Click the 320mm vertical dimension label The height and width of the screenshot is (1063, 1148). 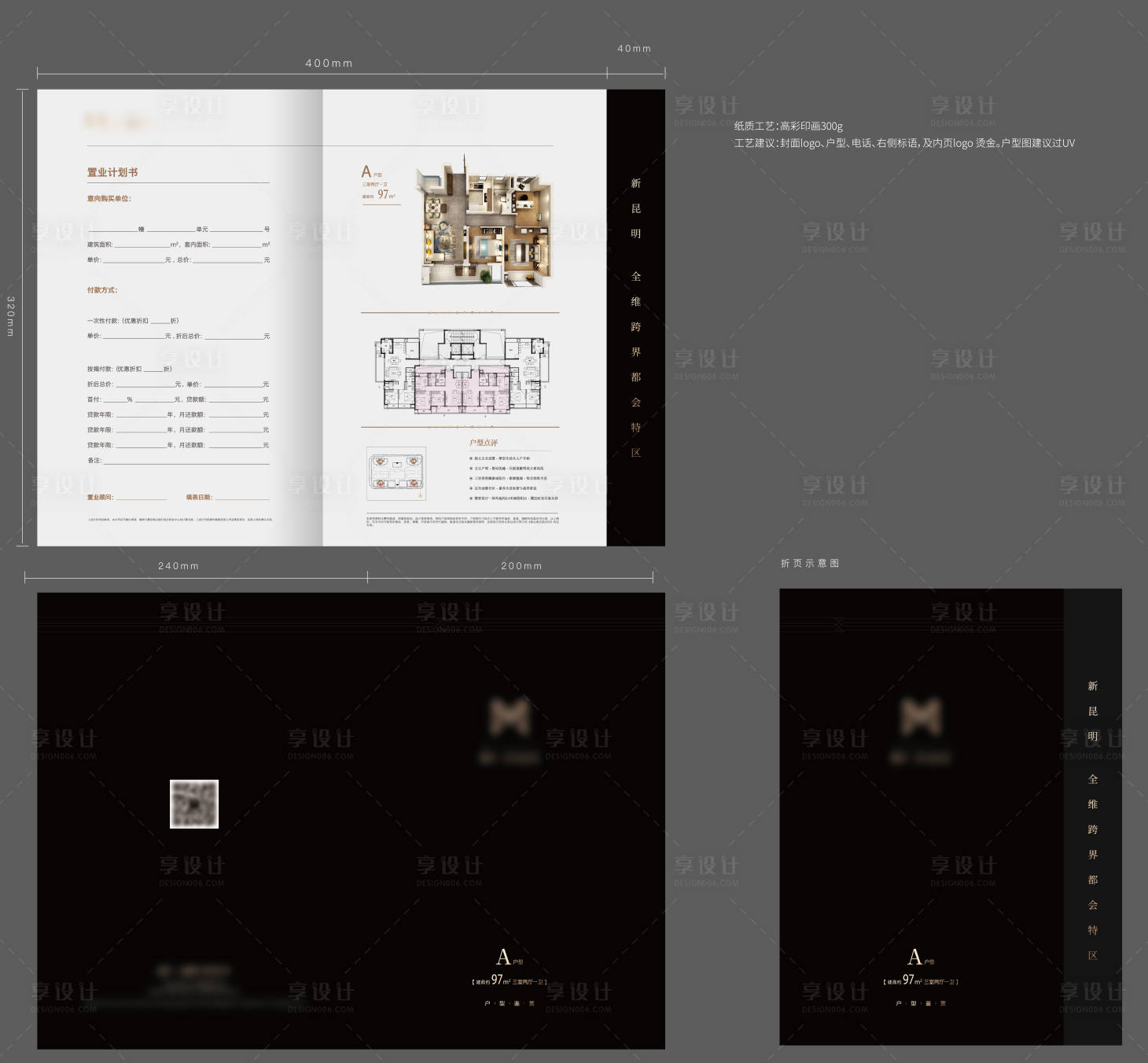(x=11, y=316)
